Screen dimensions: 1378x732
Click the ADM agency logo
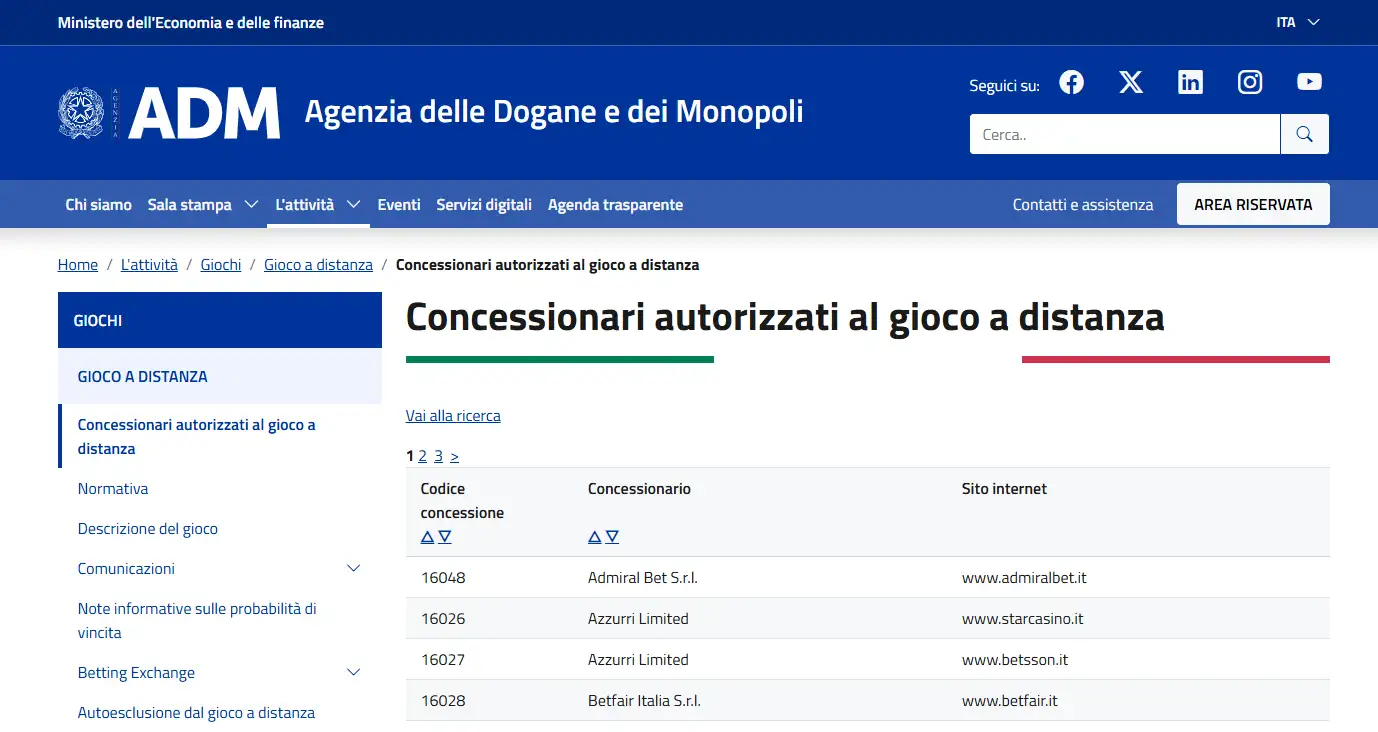tap(169, 112)
